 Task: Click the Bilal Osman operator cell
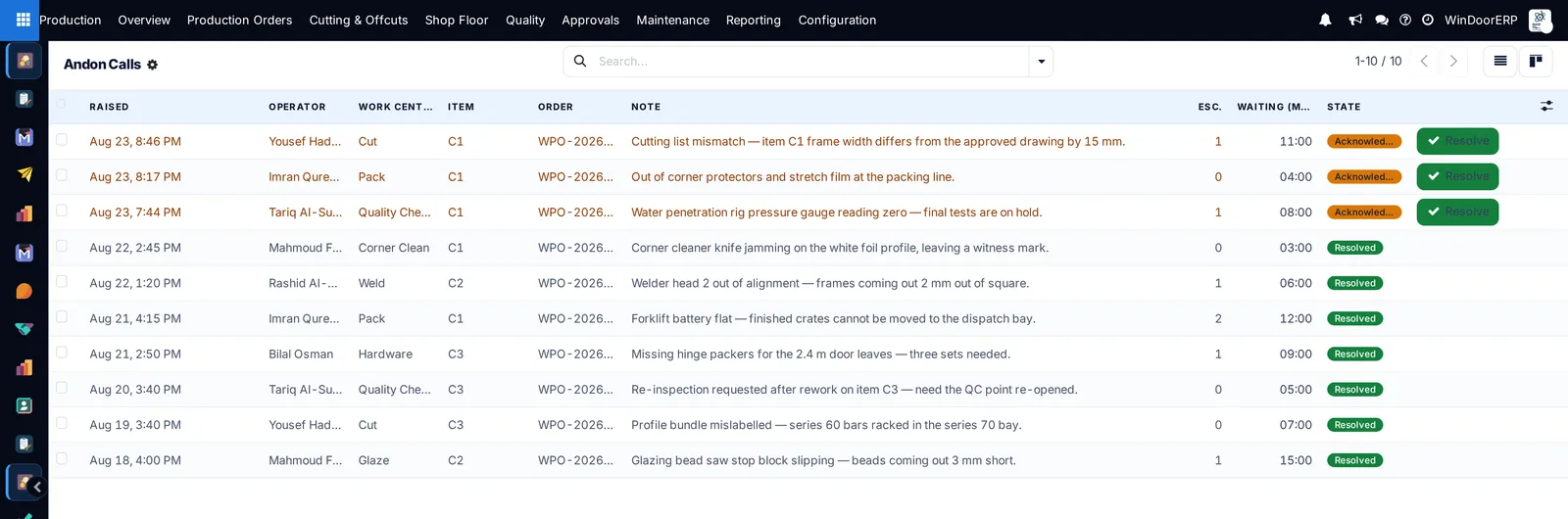(301, 354)
